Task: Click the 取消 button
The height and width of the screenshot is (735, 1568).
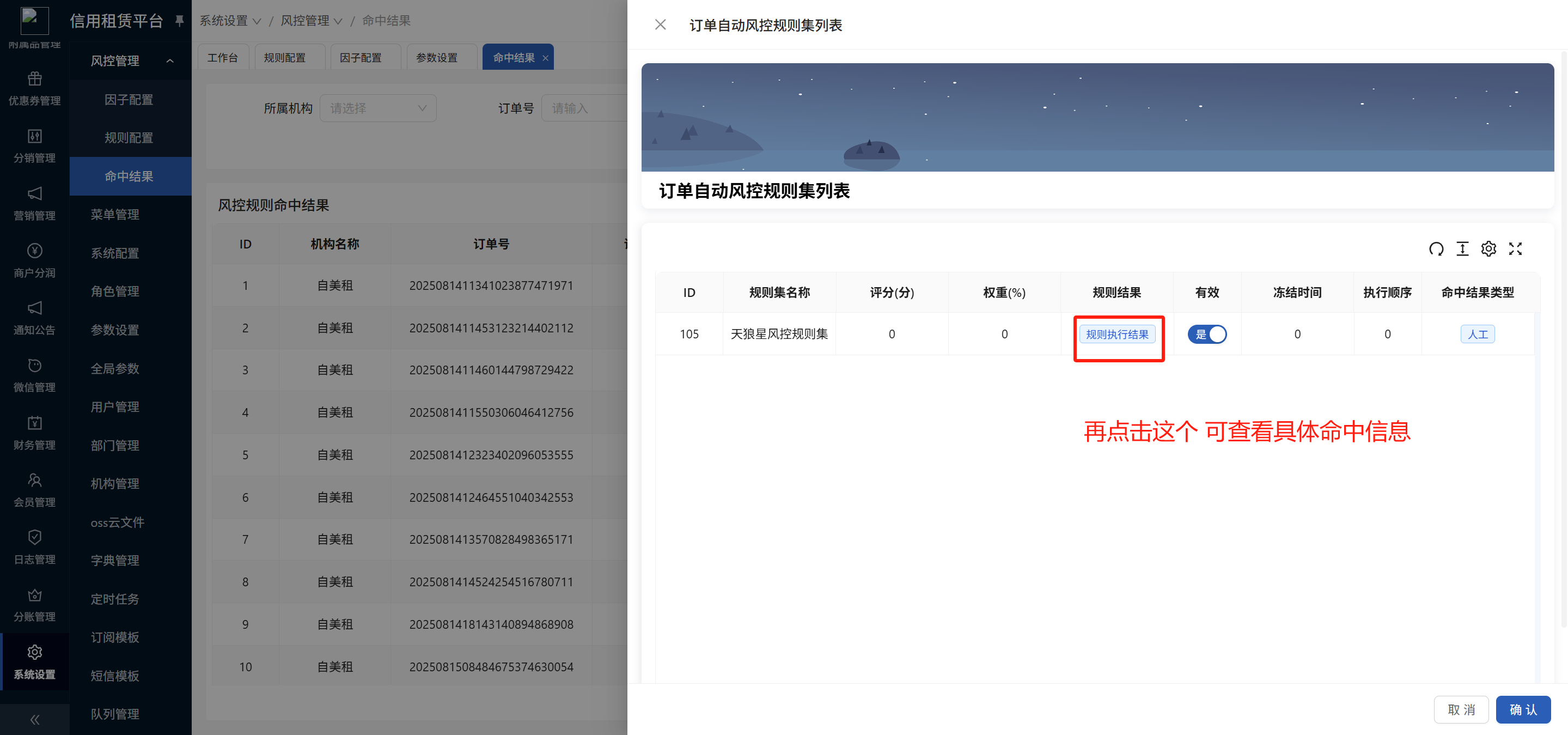Action: 1461,709
